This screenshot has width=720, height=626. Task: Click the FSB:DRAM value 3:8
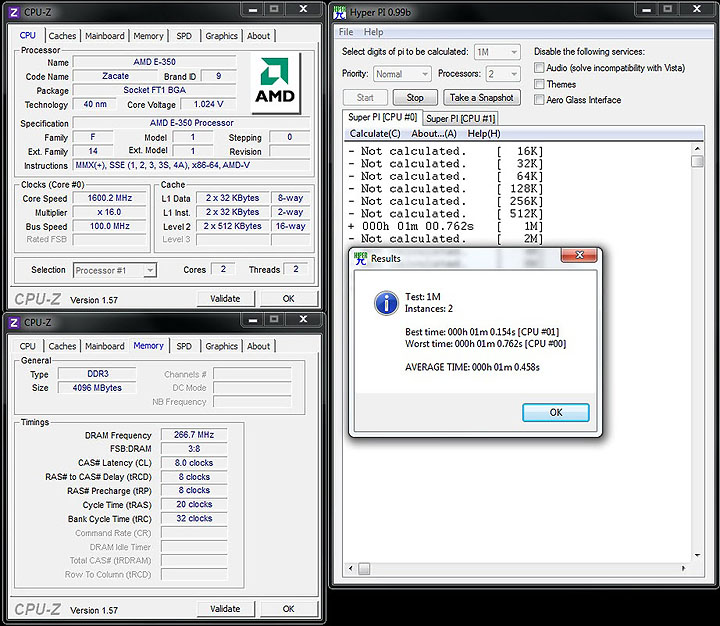[x=194, y=449]
